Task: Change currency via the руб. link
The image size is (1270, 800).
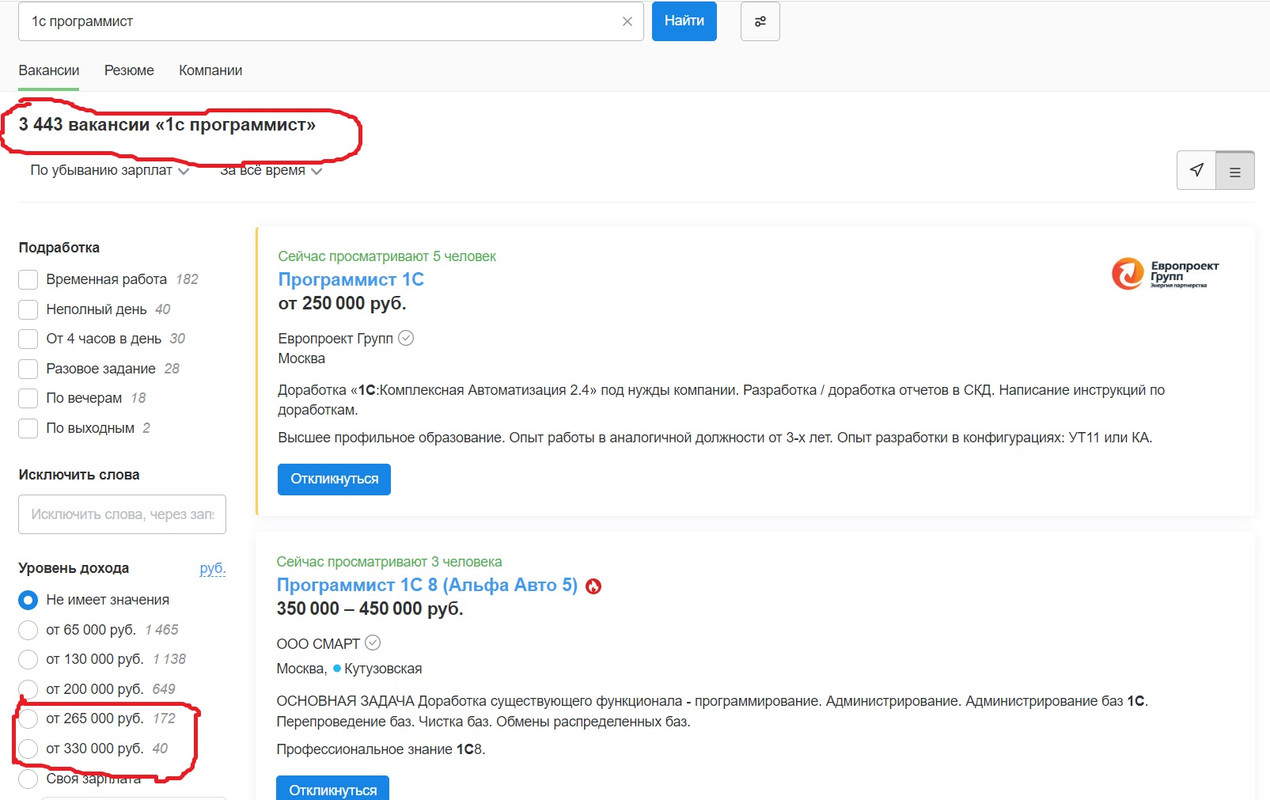Action: pos(213,568)
